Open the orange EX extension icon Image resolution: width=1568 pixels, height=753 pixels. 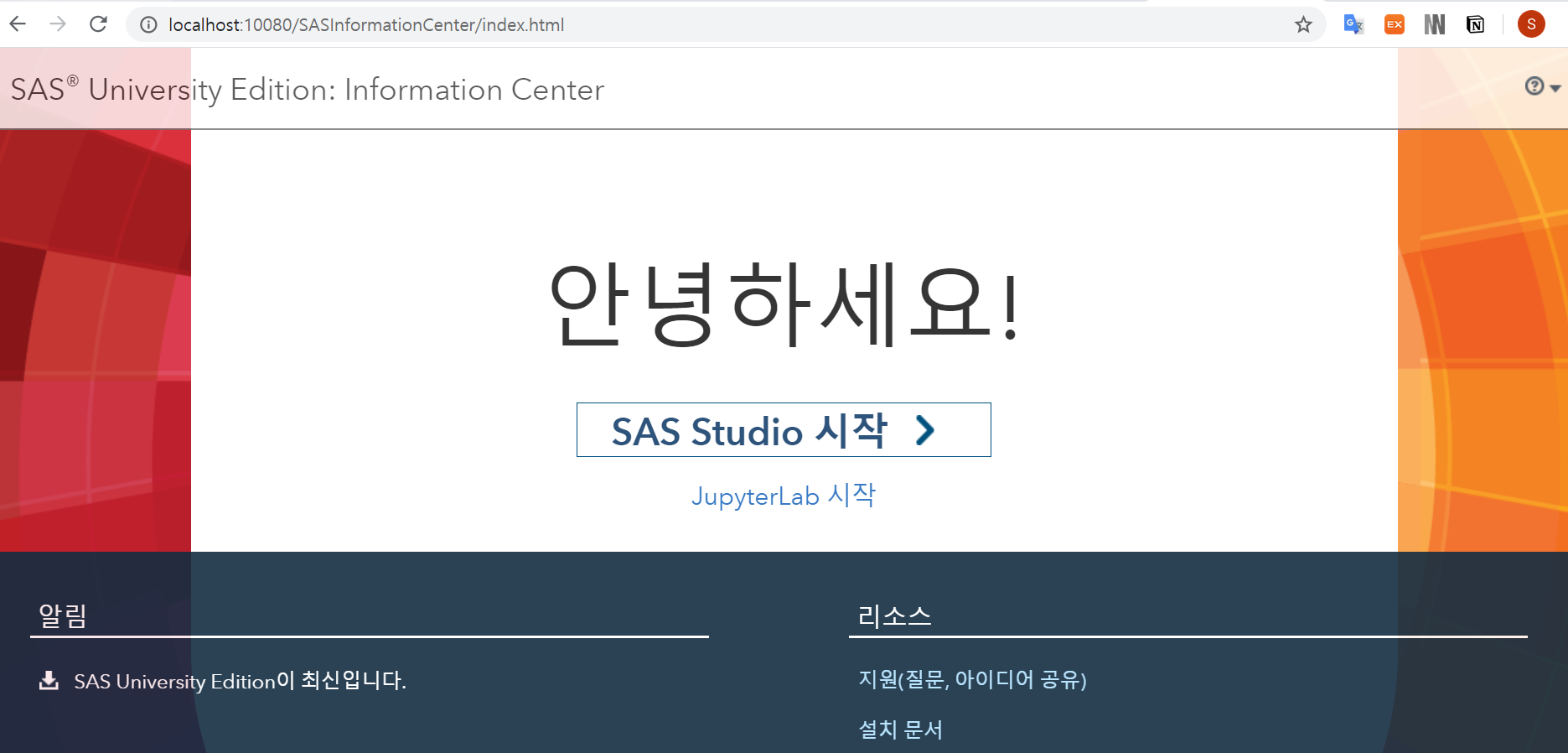1395,24
